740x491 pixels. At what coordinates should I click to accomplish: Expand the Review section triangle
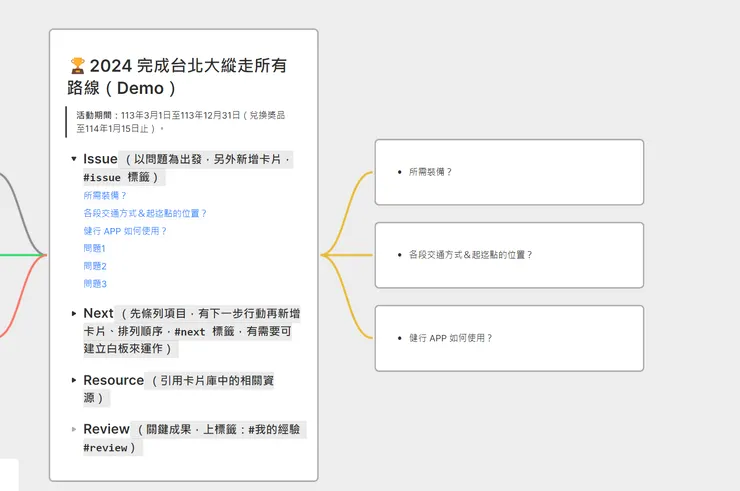tap(74, 430)
